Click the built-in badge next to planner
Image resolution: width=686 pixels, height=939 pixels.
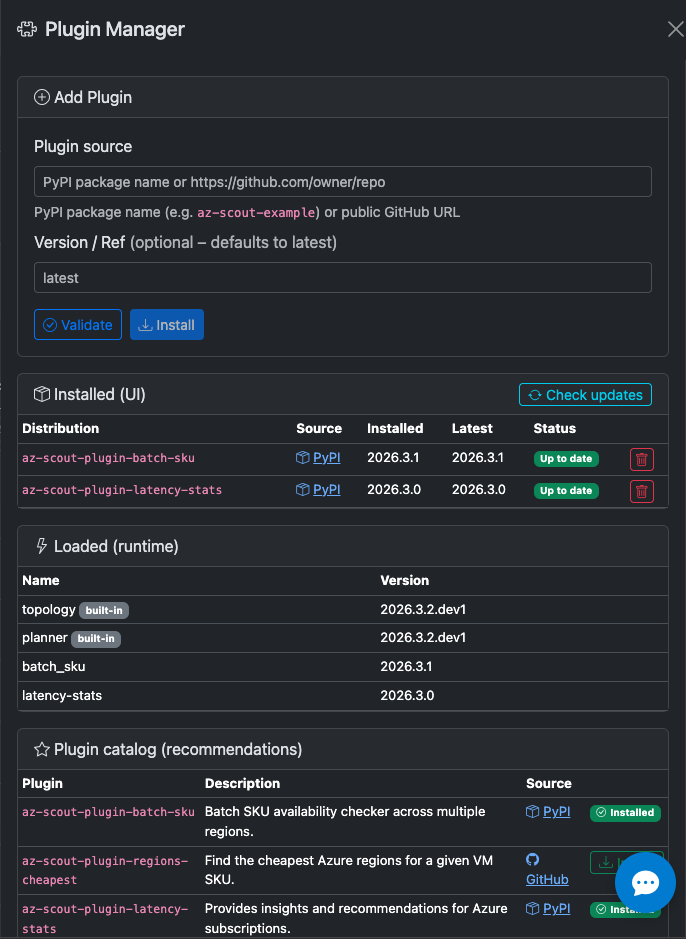pos(96,637)
